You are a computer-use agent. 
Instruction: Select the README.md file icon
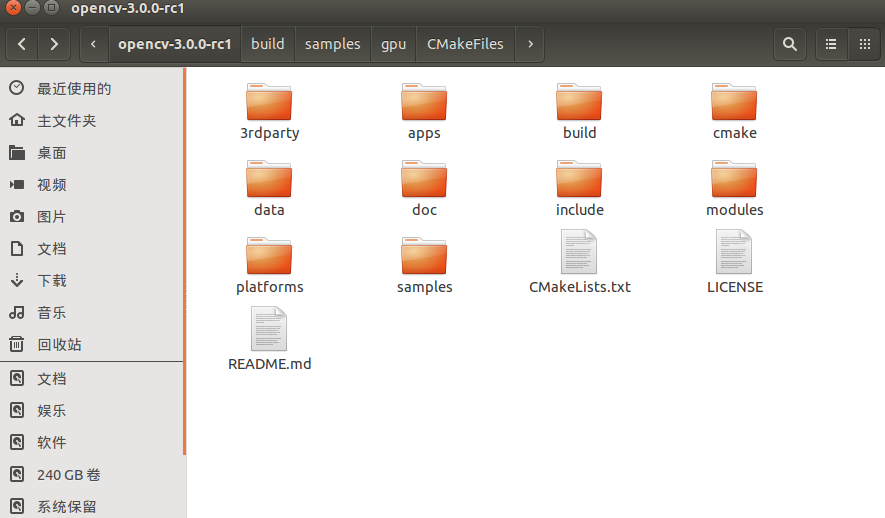(x=269, y=328)
